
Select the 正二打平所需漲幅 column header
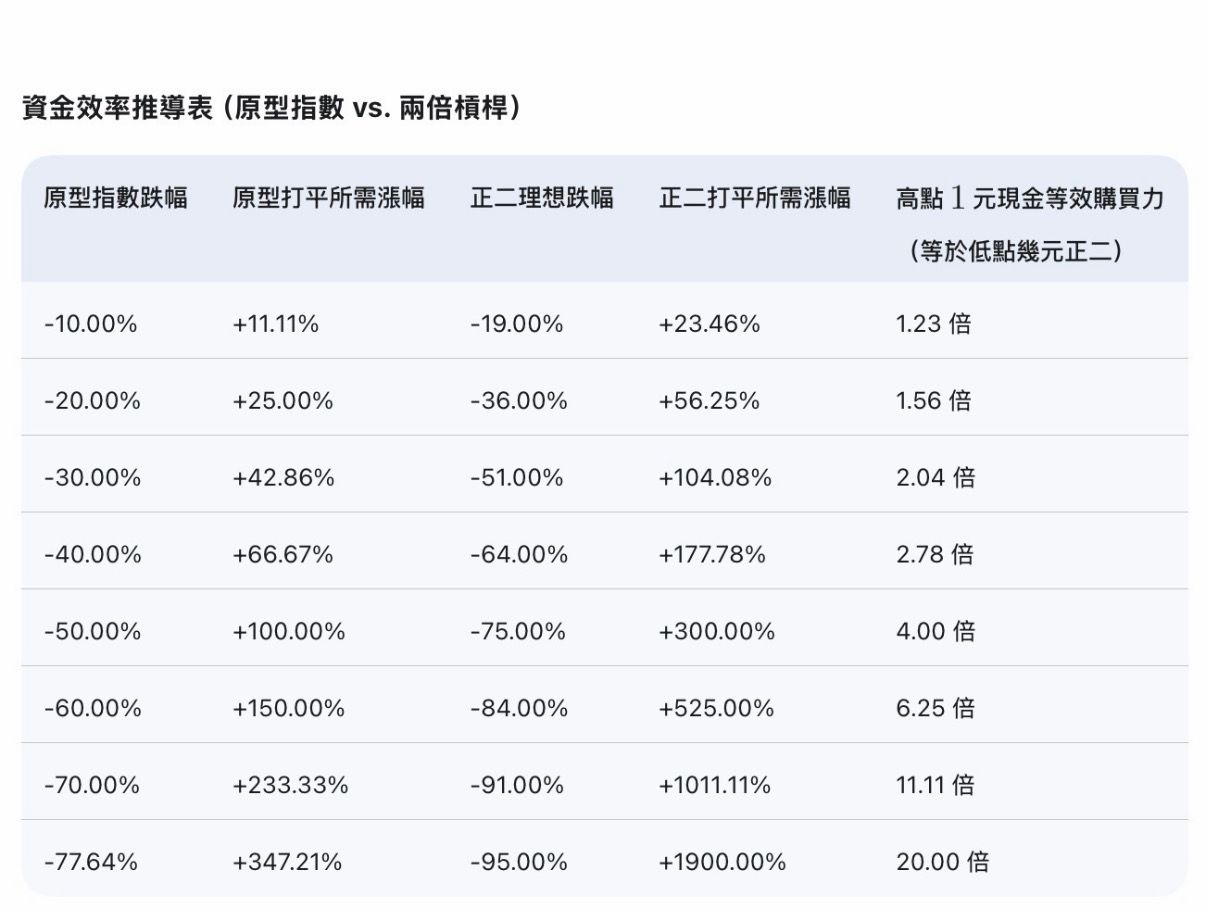coord(755,198)
